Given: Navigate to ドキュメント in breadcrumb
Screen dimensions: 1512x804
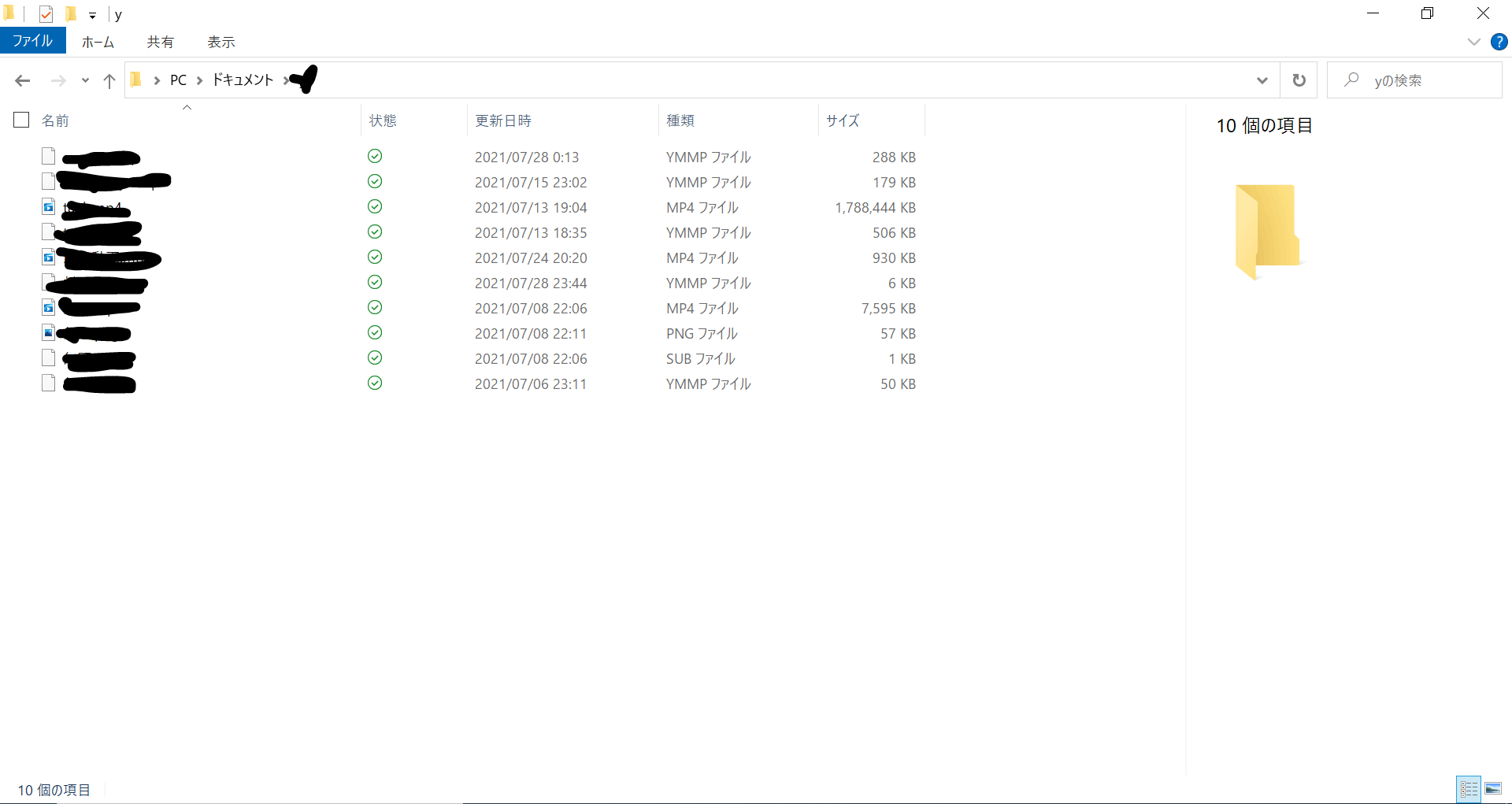Looking at the screenshot, I should (x=243, y=80).
